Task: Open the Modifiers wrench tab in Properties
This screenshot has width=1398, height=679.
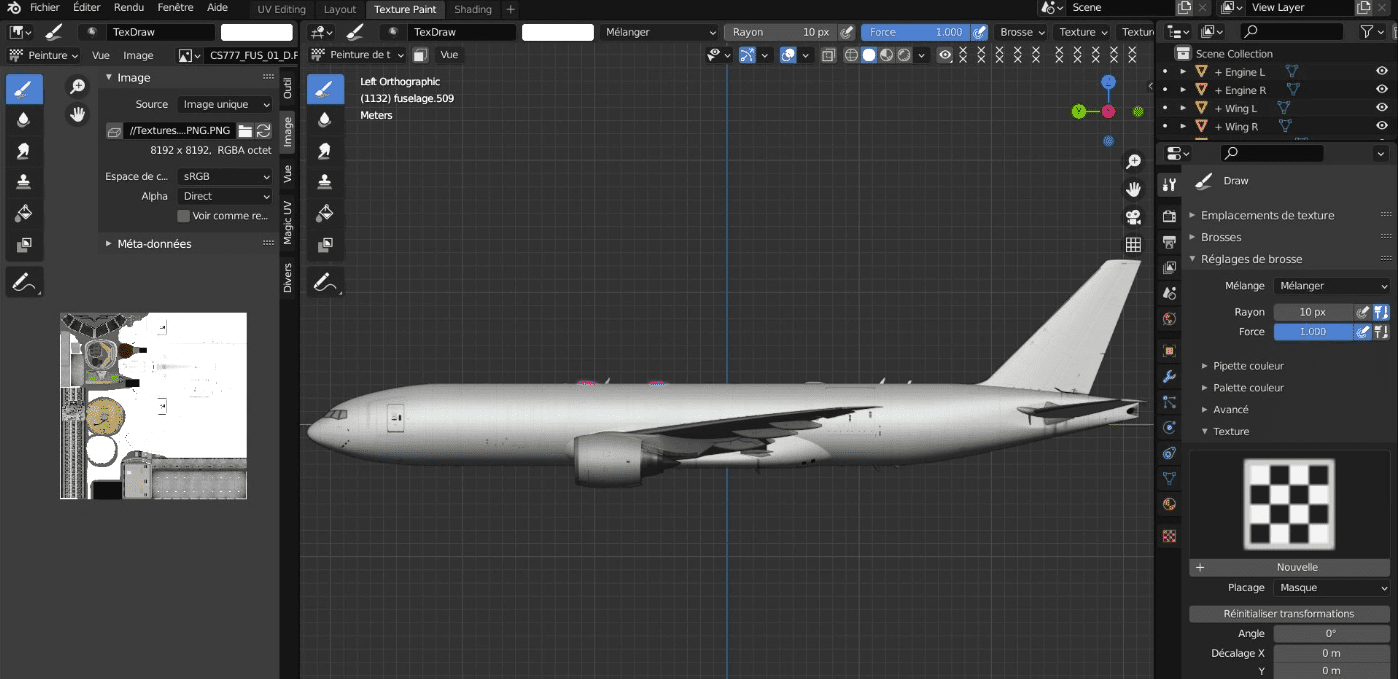Action: 1169,377
